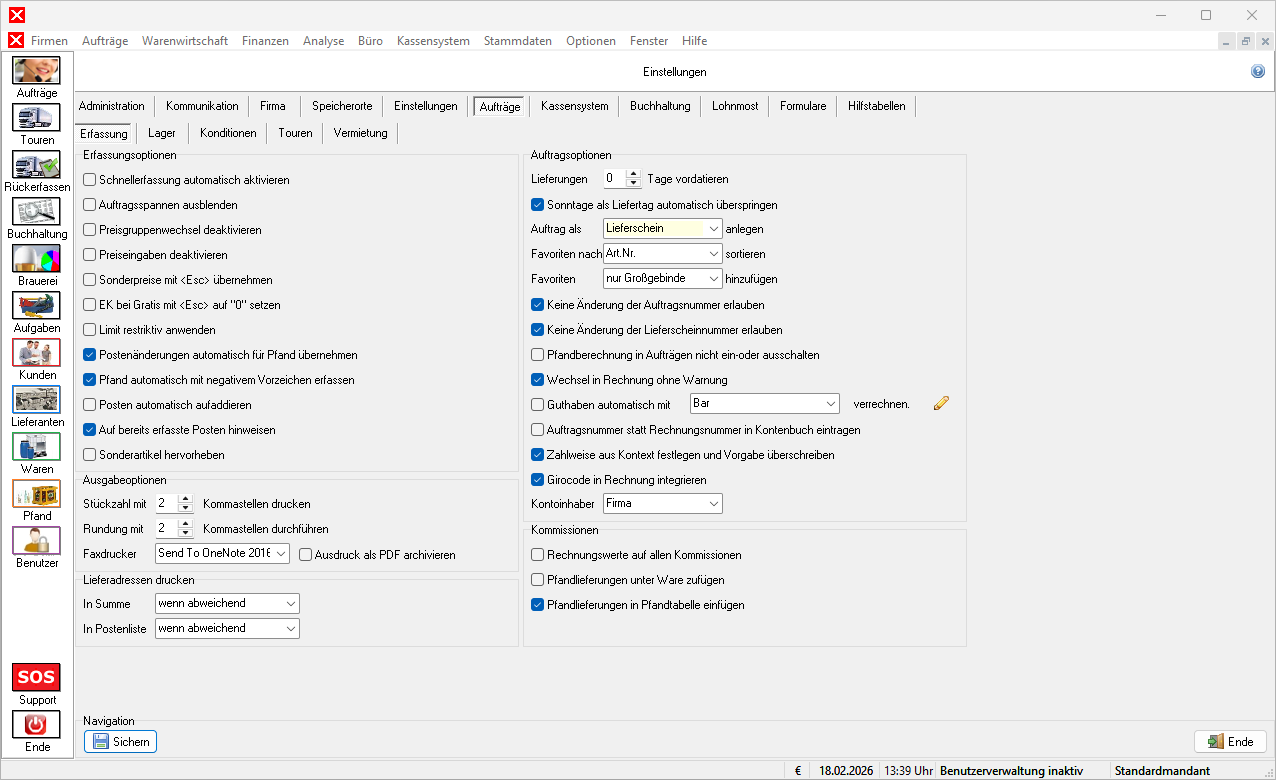Enable Schnellerfassung automatisch aktivieren

point(90,180)
